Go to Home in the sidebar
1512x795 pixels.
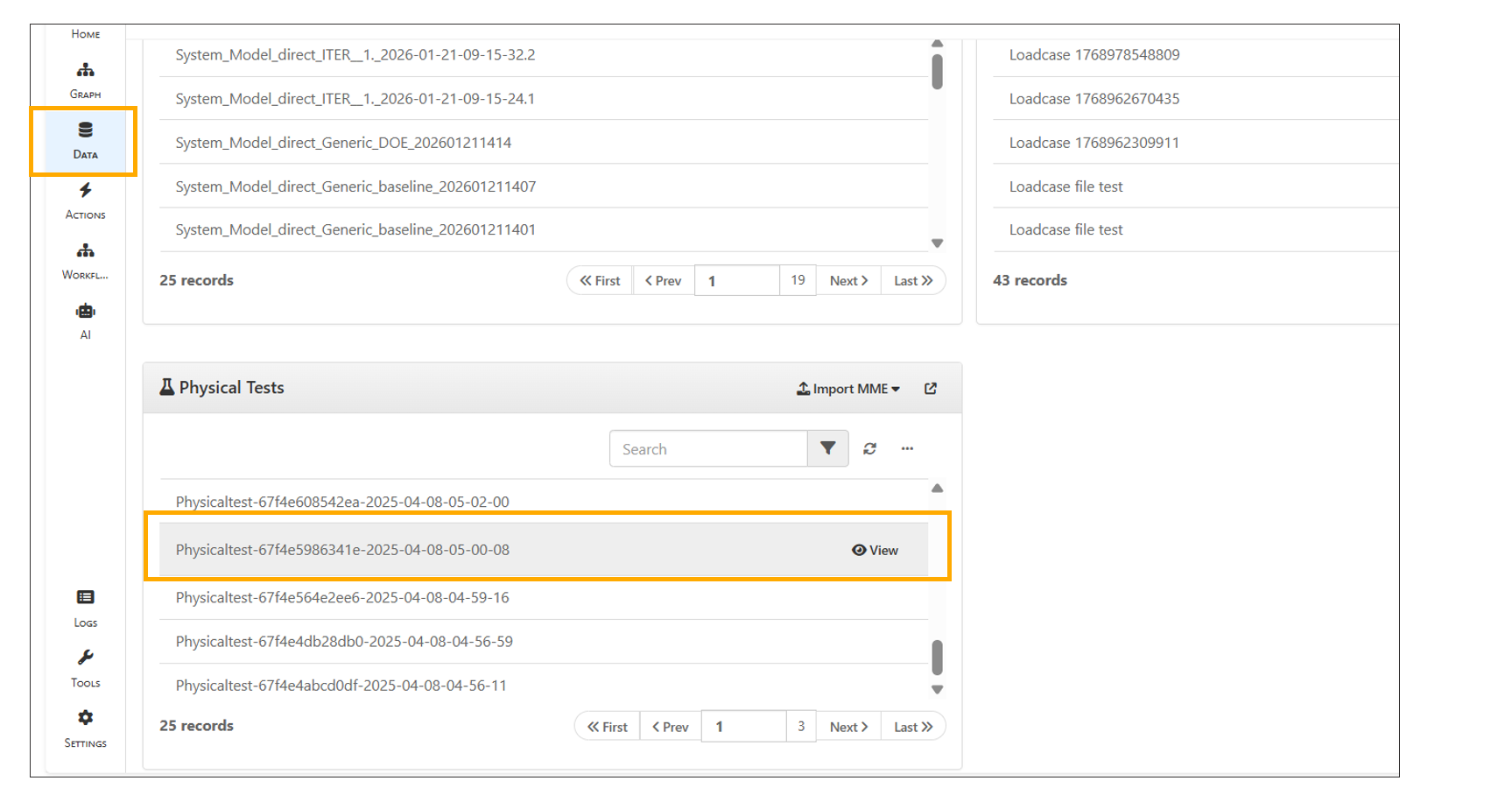pyautogui.click(x=85, y=34)
